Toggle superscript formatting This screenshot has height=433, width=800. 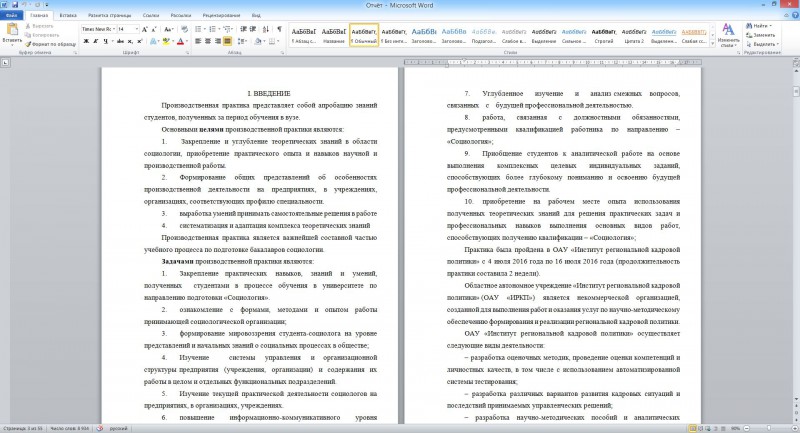pyautogui.click(x=140, y=41)
